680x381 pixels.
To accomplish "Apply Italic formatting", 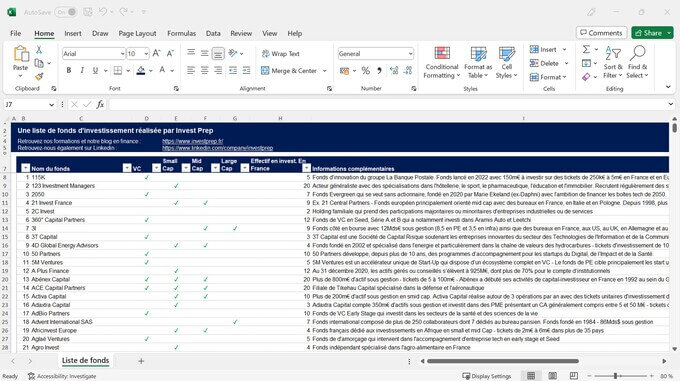I will coord(82,70).
